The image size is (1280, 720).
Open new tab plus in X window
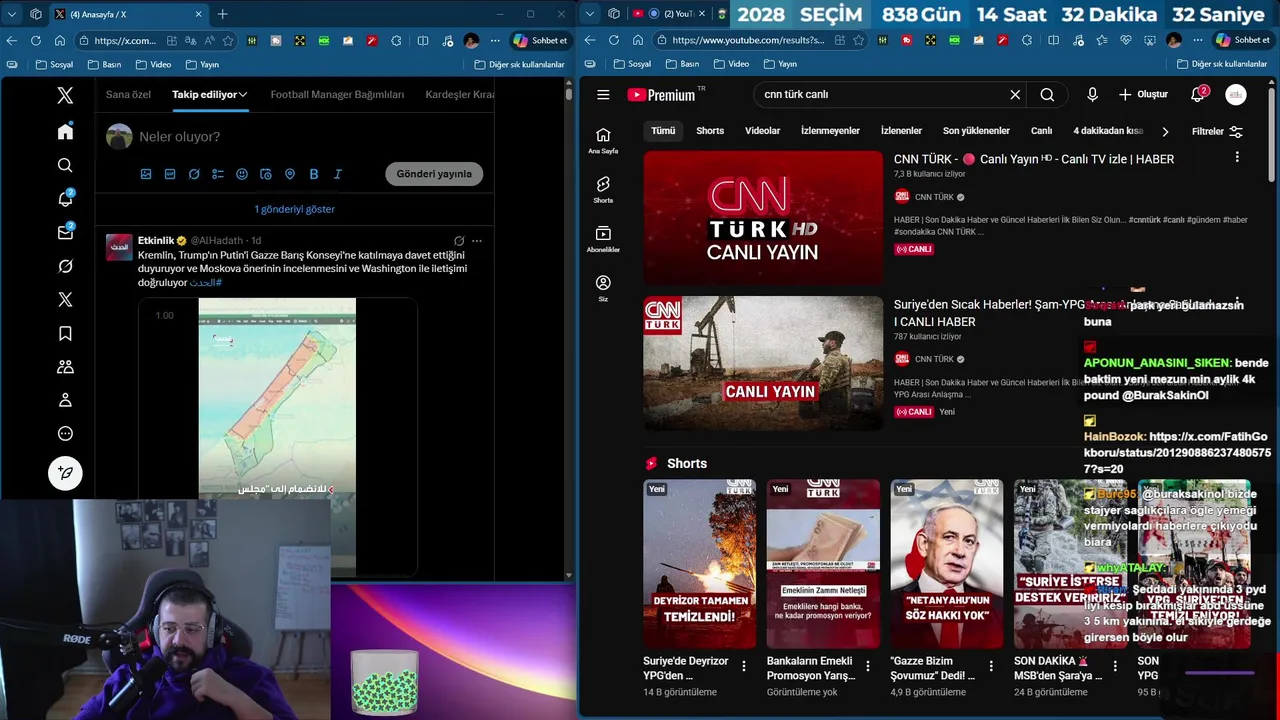click(222, 14)
